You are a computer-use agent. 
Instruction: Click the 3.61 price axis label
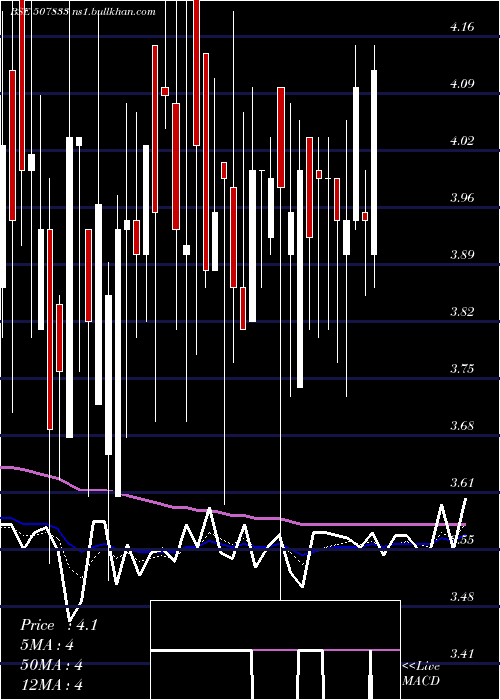462,483
